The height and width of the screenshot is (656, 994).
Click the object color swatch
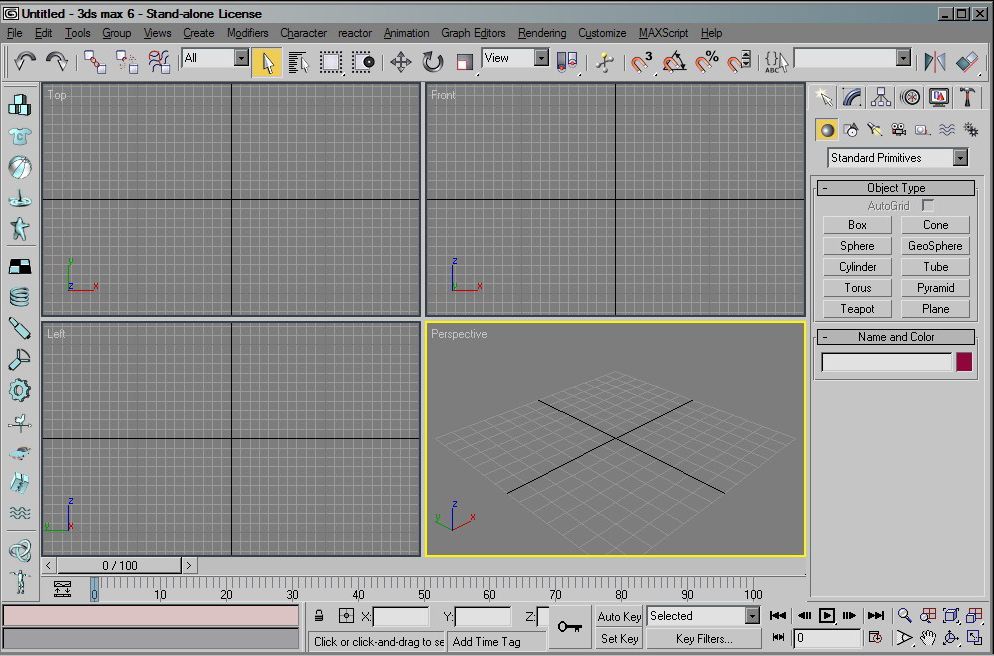pyautogui.click(x=964, y=362)
